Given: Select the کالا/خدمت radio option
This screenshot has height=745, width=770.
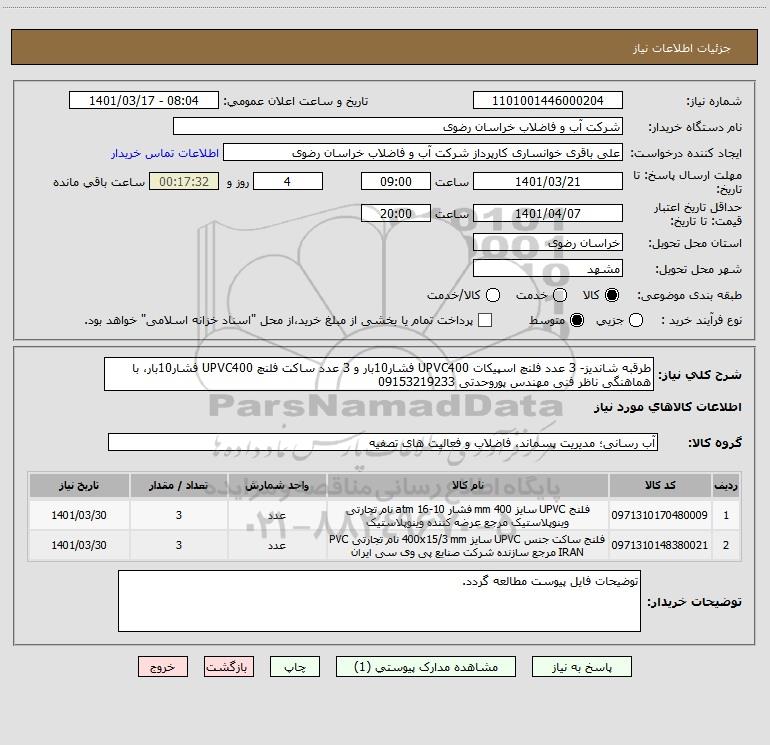Looking at the screenshot, I should (493, 295).
